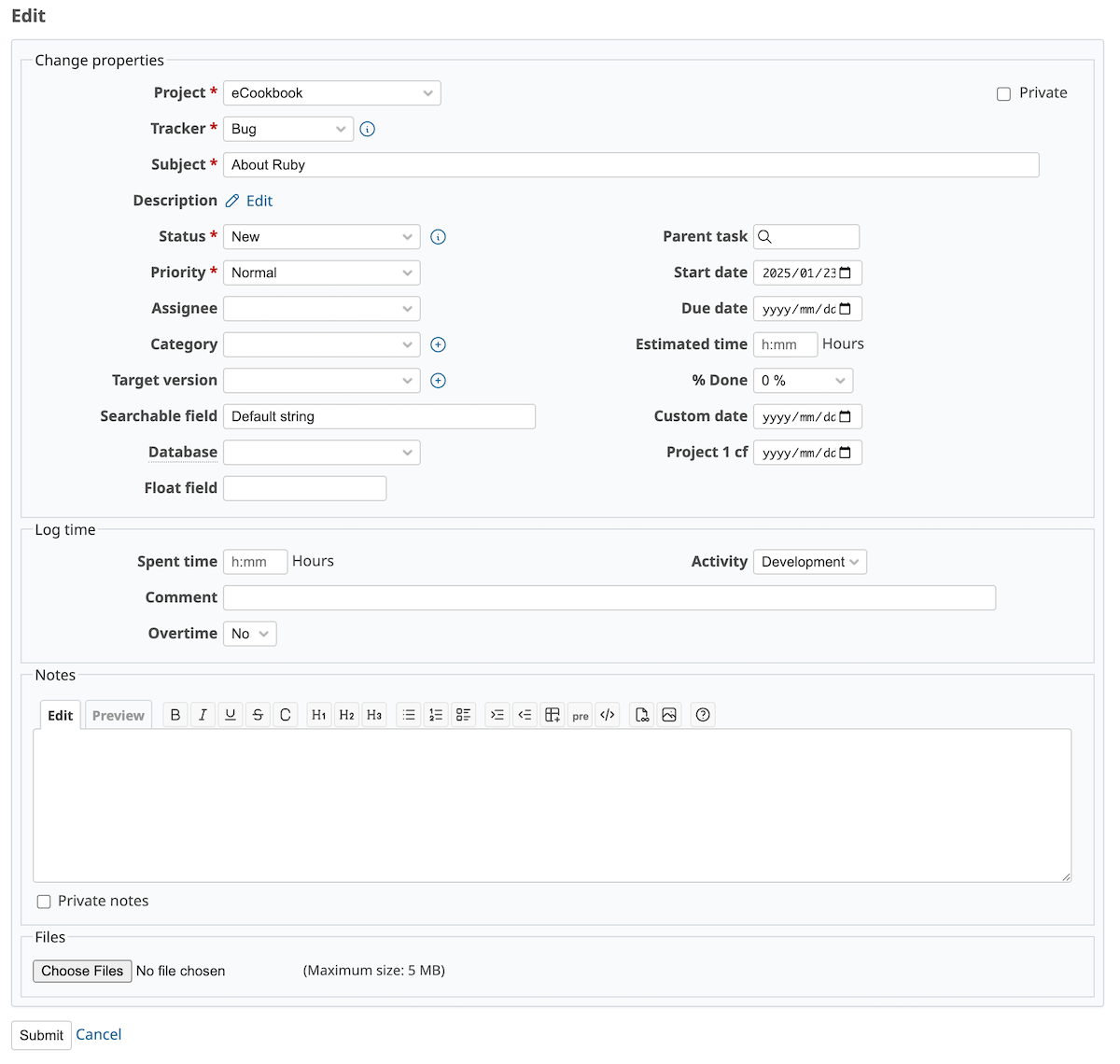The height and width of the screenshot is (1064, 1120).
Task: Insert a preformatted text block
Action: point(580,714)
